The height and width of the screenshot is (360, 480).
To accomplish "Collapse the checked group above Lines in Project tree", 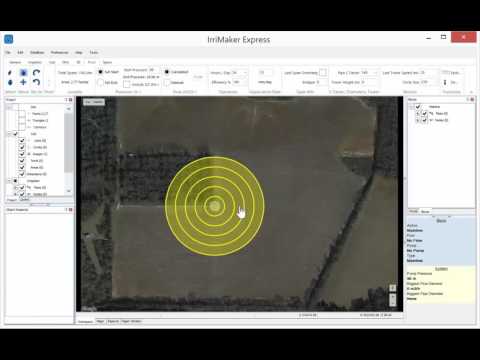I will pos(9,134).
